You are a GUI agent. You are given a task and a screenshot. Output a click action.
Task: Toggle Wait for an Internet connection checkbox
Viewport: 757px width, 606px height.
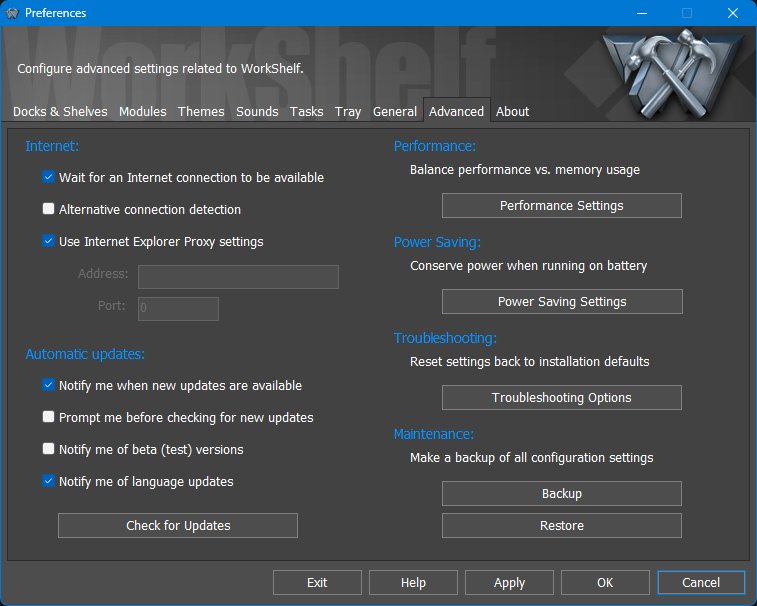point(48,177)
